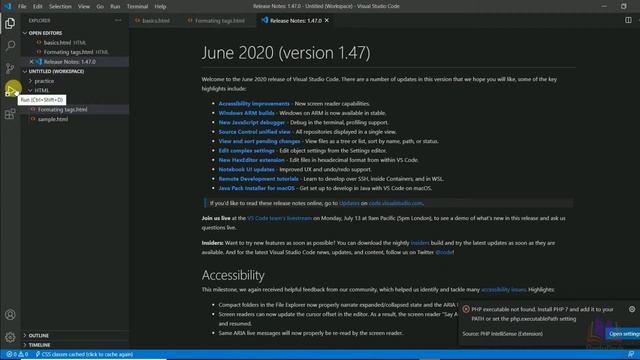
Task: Open the Windows ARM builds link
Action: pos(247,113)
